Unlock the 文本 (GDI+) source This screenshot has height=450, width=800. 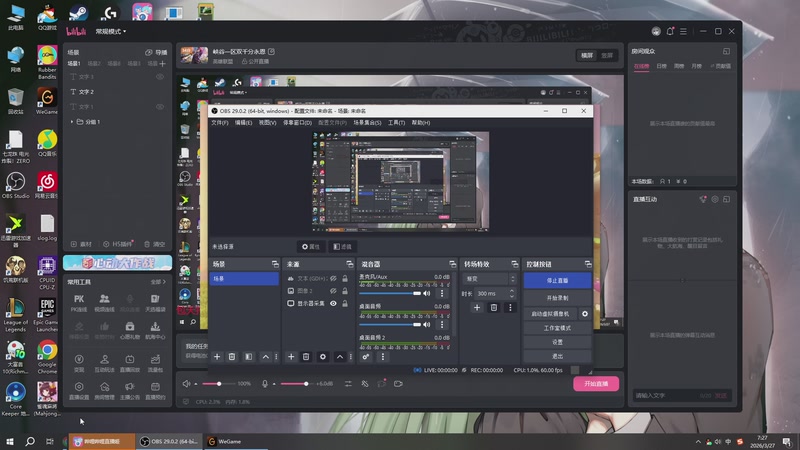pos(345,279)
